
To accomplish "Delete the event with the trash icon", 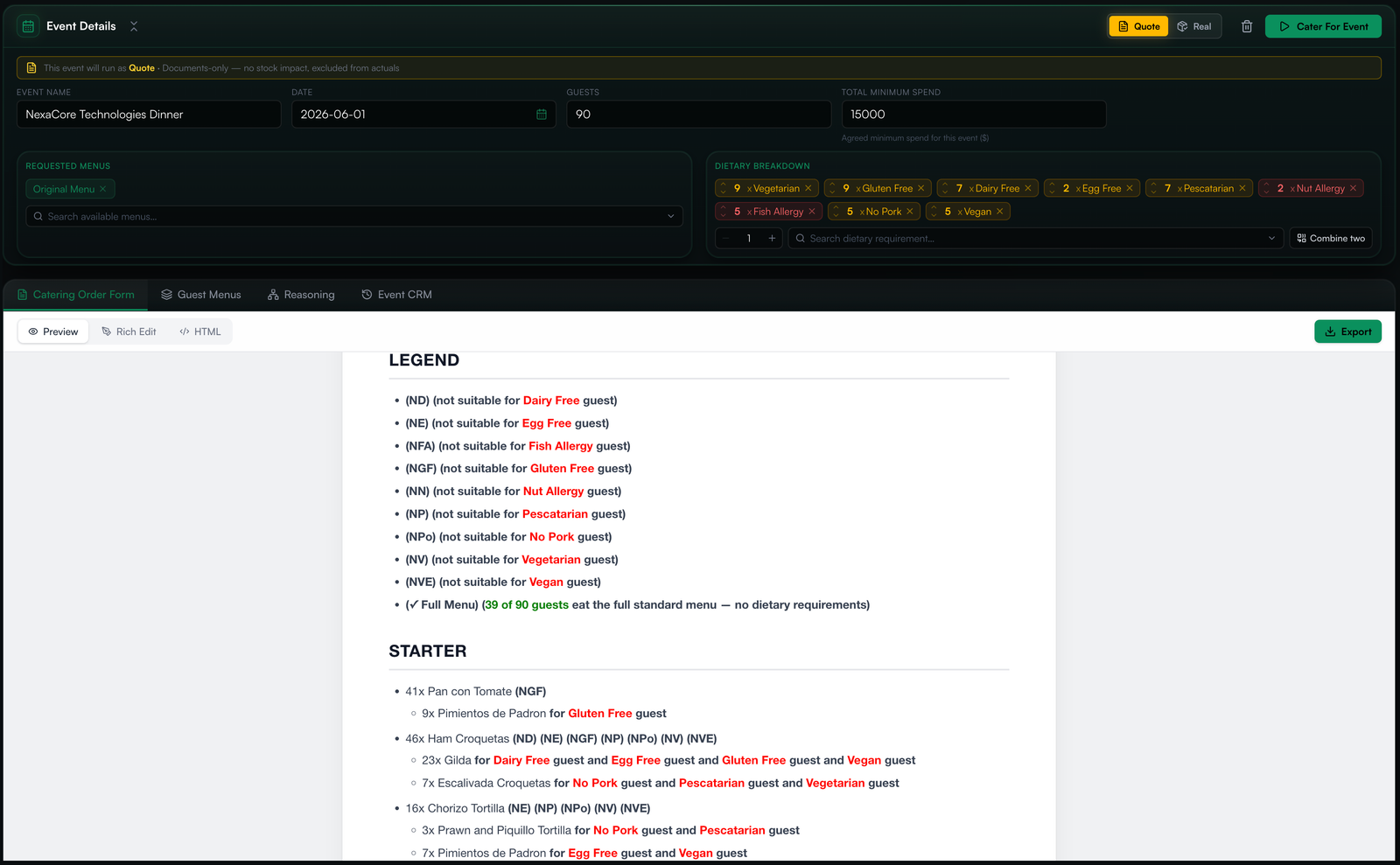I will (1247, 26).
